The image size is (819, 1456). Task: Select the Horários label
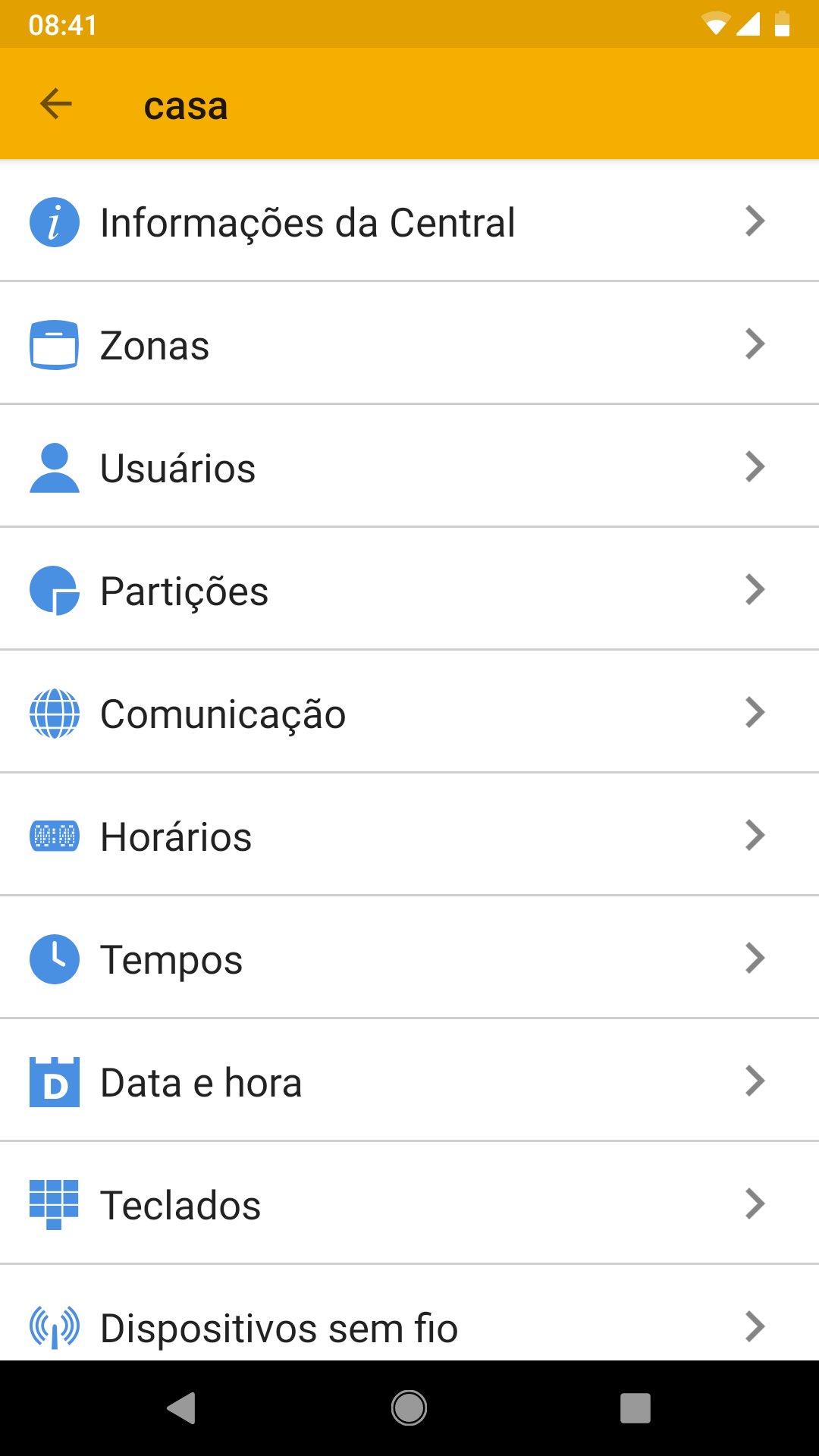(x=176, y=837)
